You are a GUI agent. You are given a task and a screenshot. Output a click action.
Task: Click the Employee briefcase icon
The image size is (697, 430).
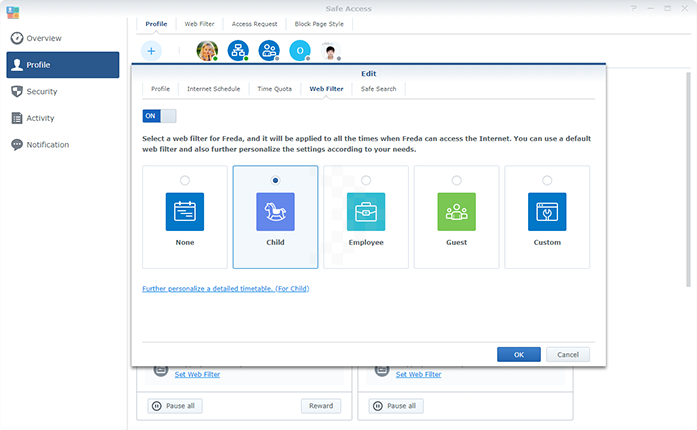[x=366, y=212]
